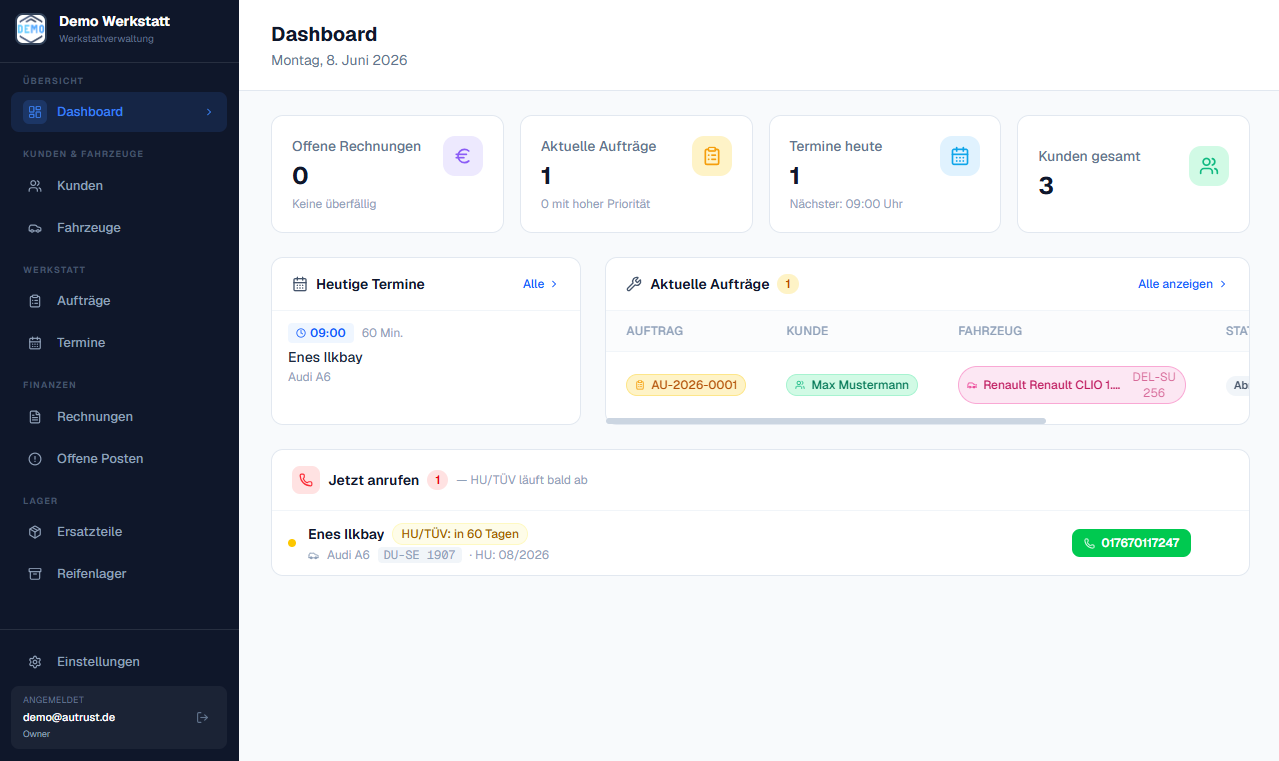Click the Termine calendar icon in sidebar
Screen dimensions: 1279x761
click(x=35, y=343)
